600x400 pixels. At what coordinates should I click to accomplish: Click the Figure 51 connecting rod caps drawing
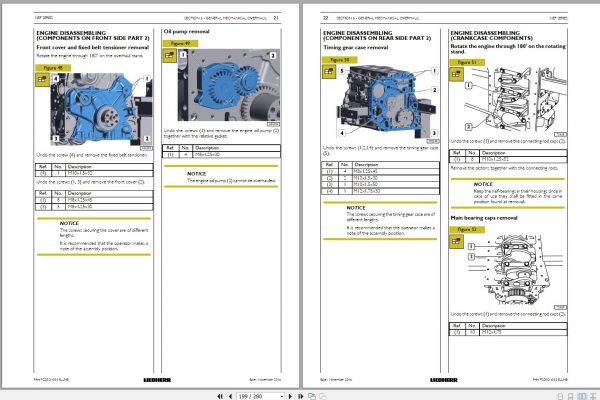[515, 100]
